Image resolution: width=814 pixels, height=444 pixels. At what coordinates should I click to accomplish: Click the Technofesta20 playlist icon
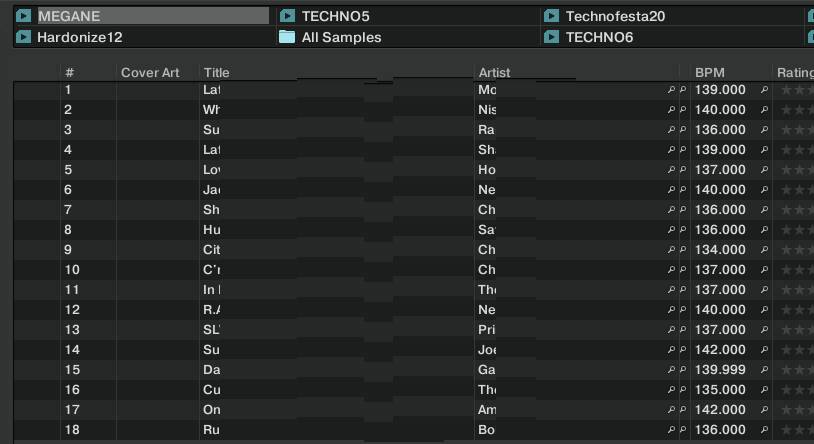(551, 16)
